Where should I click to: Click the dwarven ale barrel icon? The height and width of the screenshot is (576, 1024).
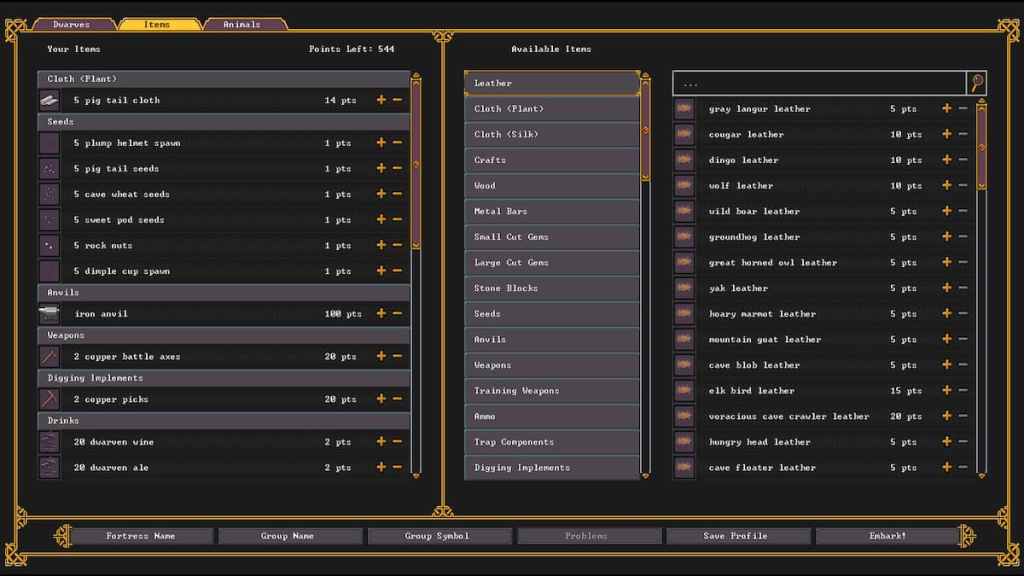(x=48, y=467)
